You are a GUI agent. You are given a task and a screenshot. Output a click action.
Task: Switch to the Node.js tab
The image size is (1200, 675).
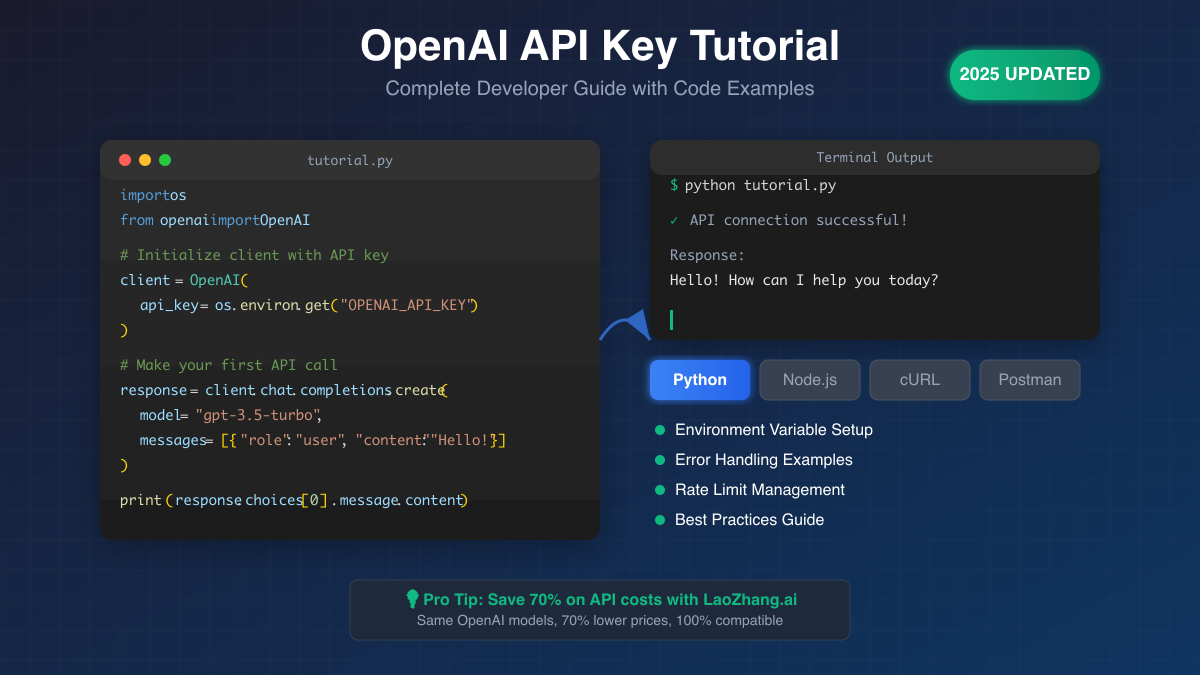(810, 379)
